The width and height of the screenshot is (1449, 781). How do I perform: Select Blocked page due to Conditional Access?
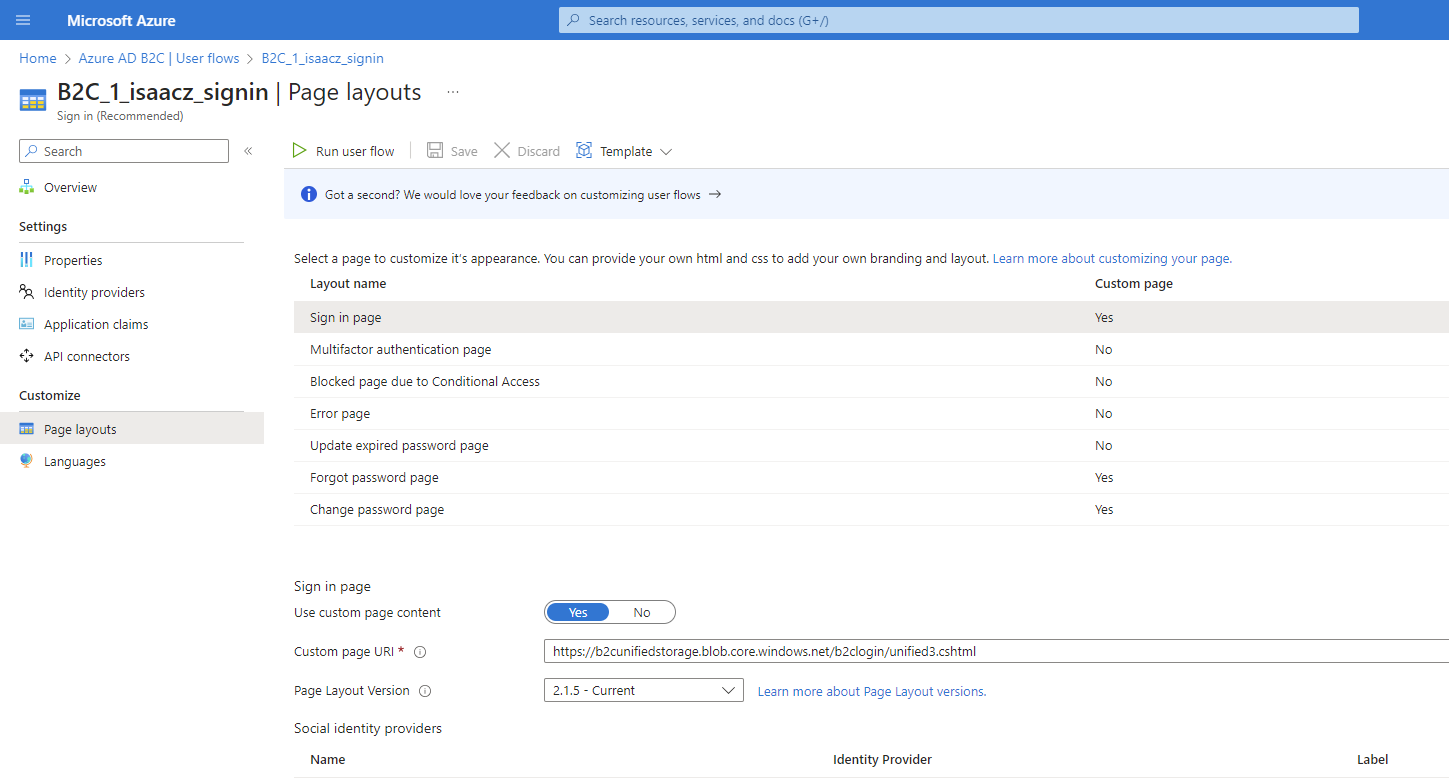871,381
